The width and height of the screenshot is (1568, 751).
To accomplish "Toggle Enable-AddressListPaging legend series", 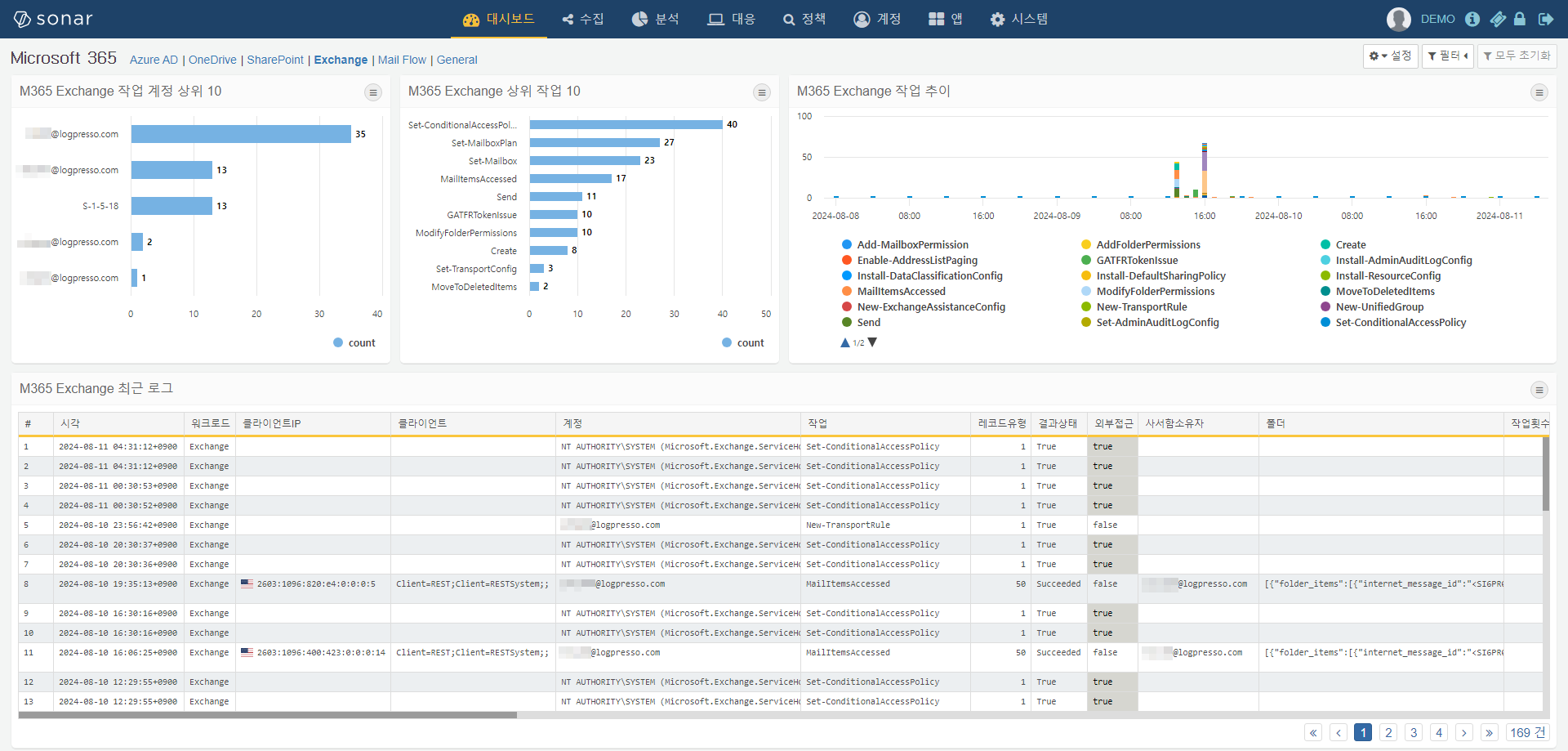I will tap(910, 260).
